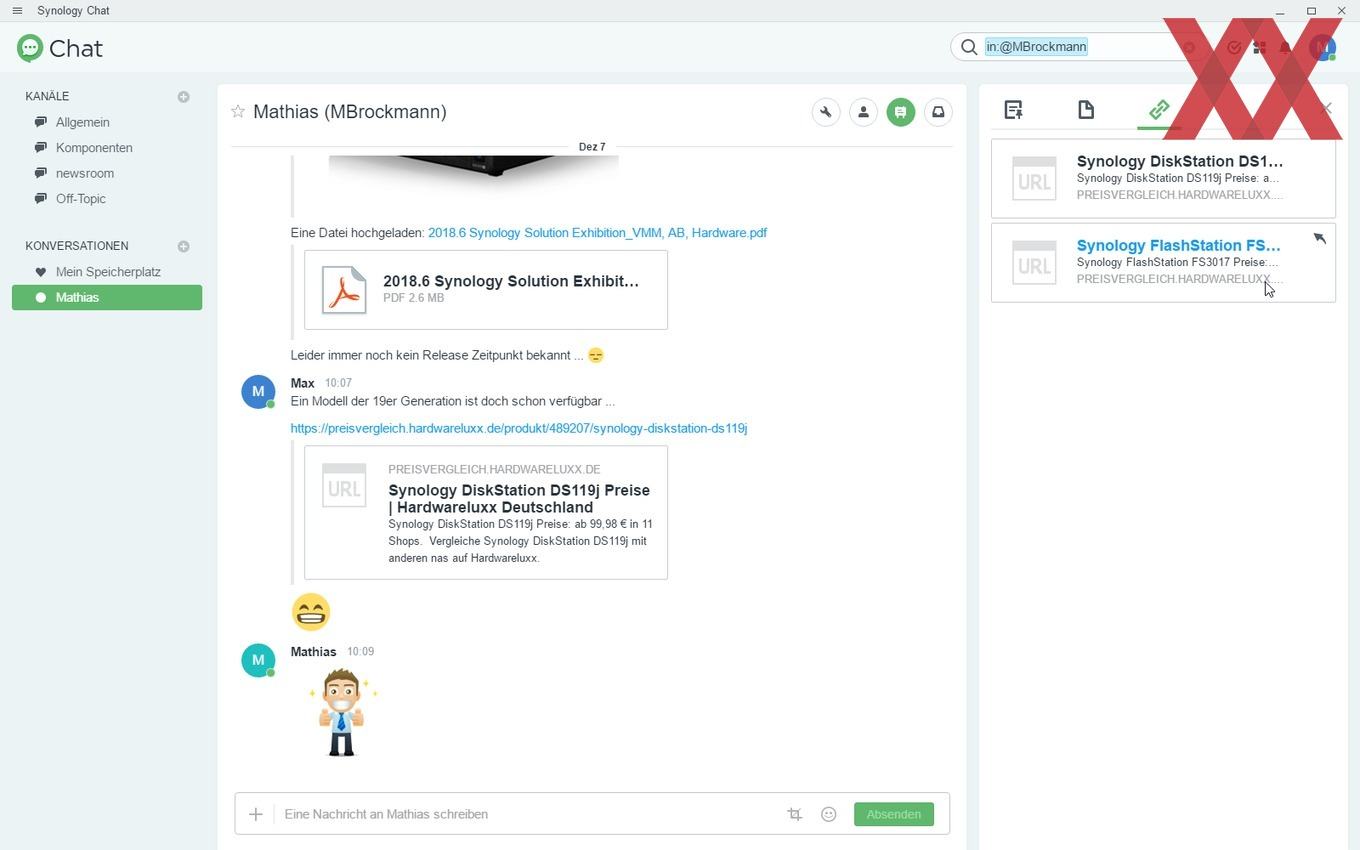Click the KONVERSATIONEN section header
Image resolution: width=1360 pixels, height=850 pixels.
(x=77, y=246)
